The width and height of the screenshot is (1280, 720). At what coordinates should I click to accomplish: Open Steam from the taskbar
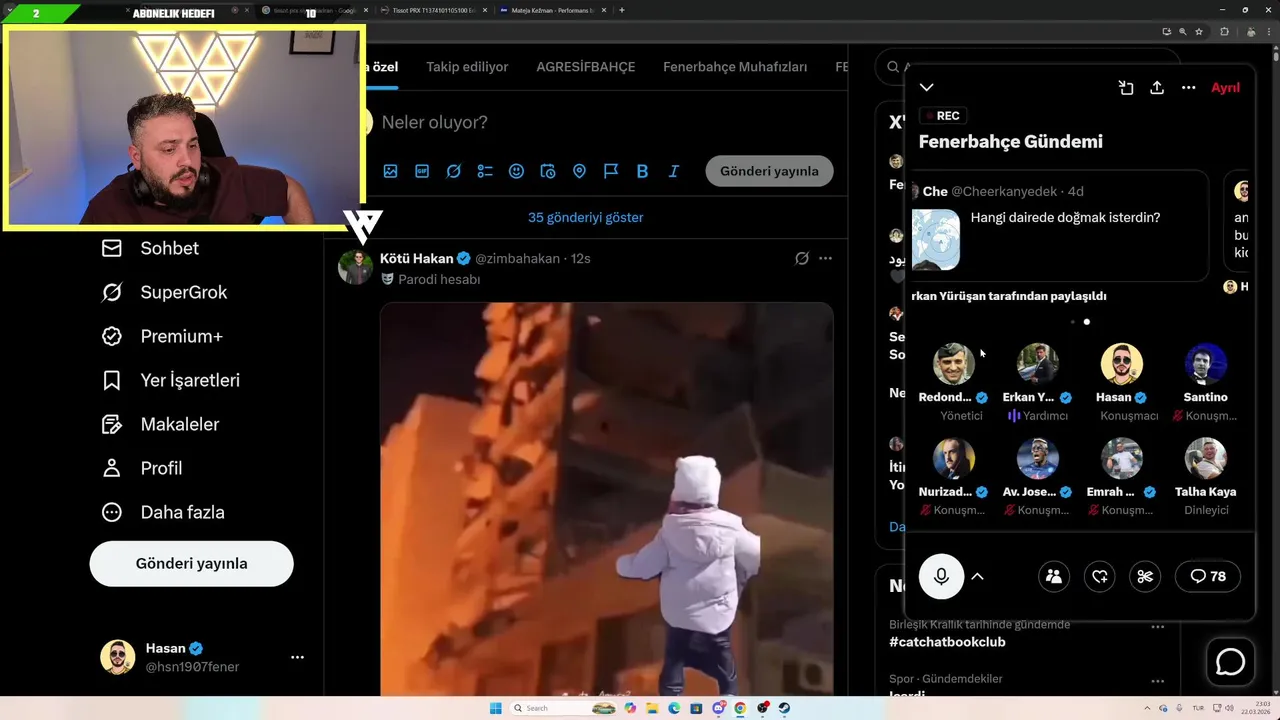[x=784, y=708]
